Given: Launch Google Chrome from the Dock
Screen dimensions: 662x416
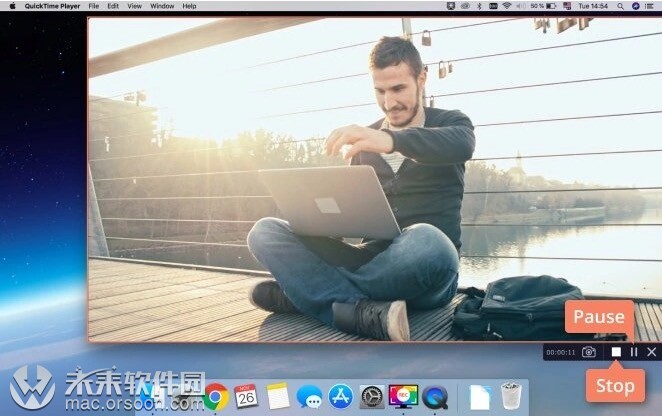Looking at the screenshot, I should [216, 397].
